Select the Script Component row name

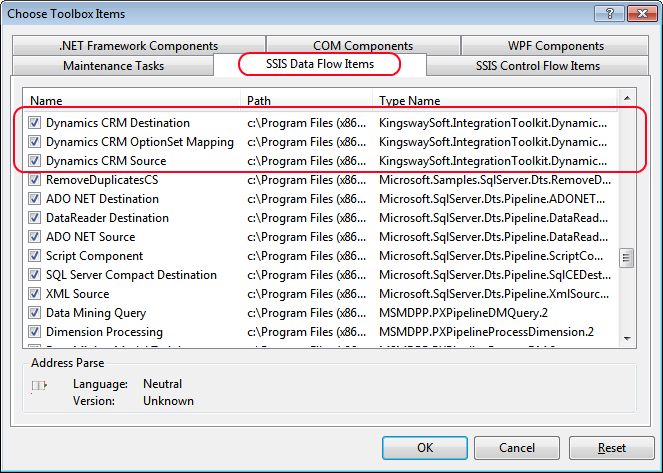click(x=94, y=256)
